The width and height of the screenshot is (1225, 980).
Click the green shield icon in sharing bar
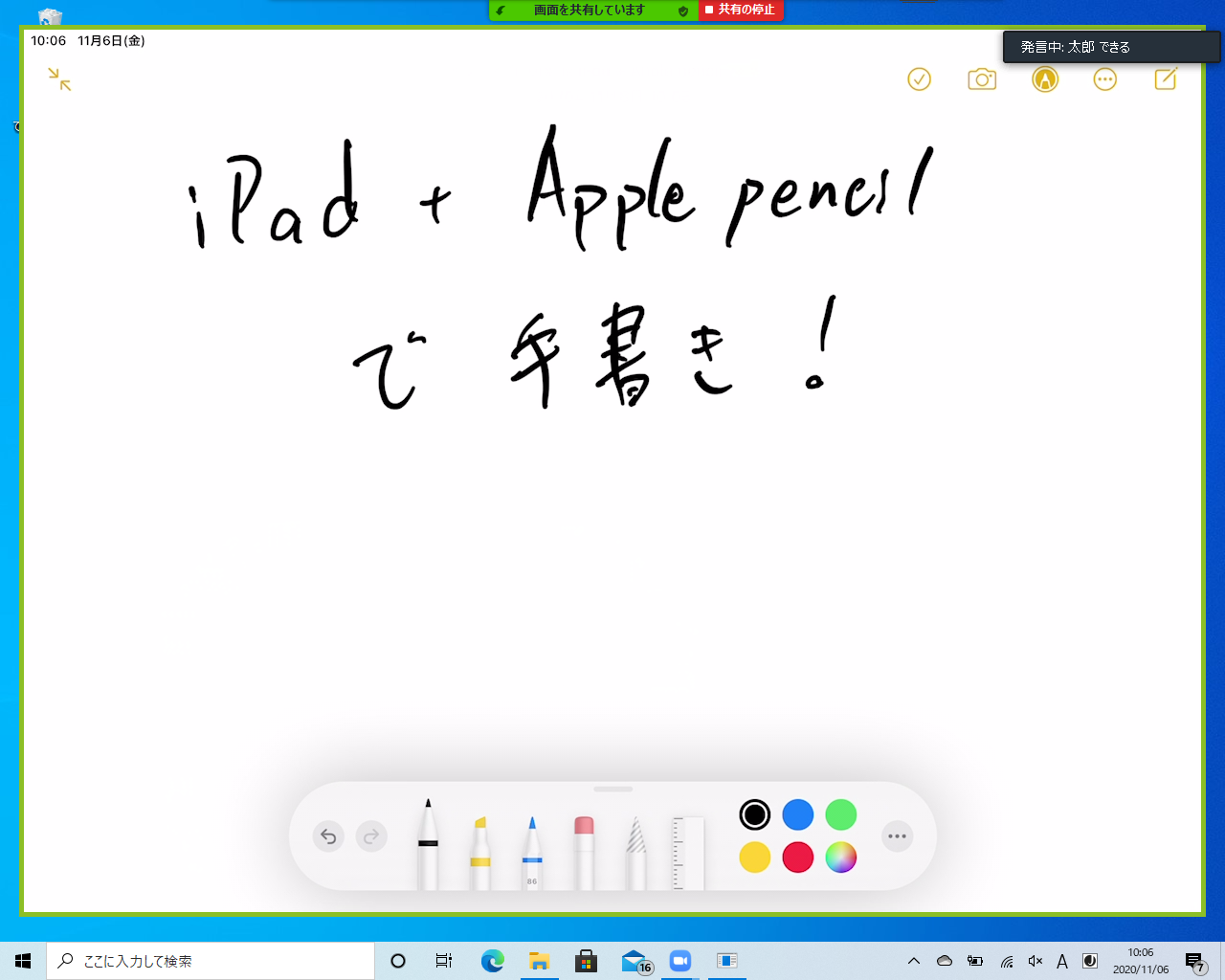click(x=683, y=11)
